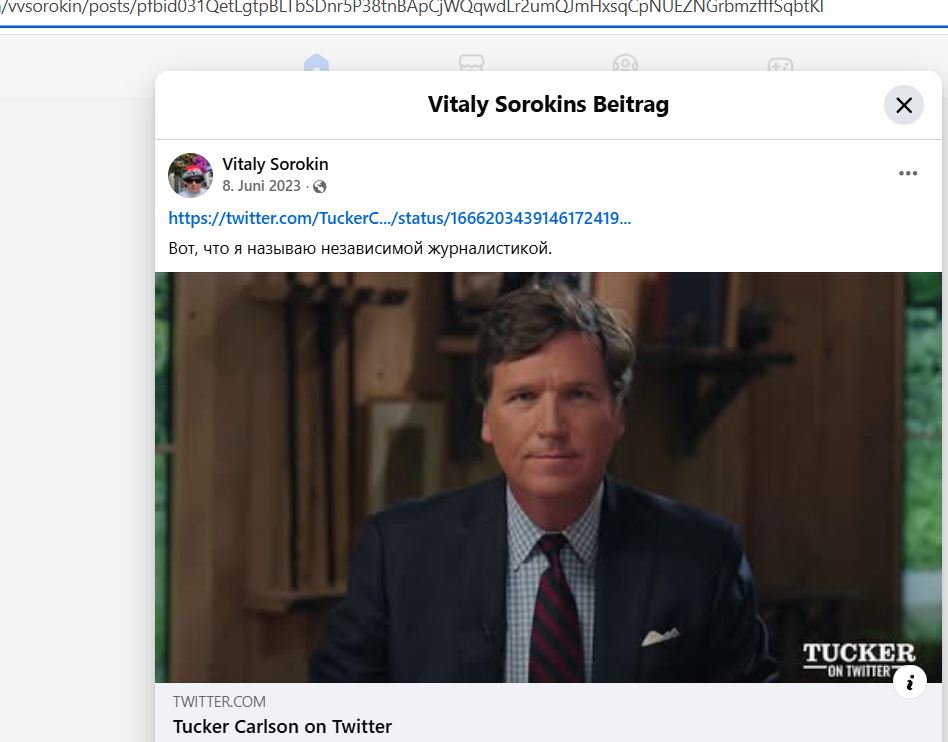Click the Russian post caption text

click(x=360, y=247)
